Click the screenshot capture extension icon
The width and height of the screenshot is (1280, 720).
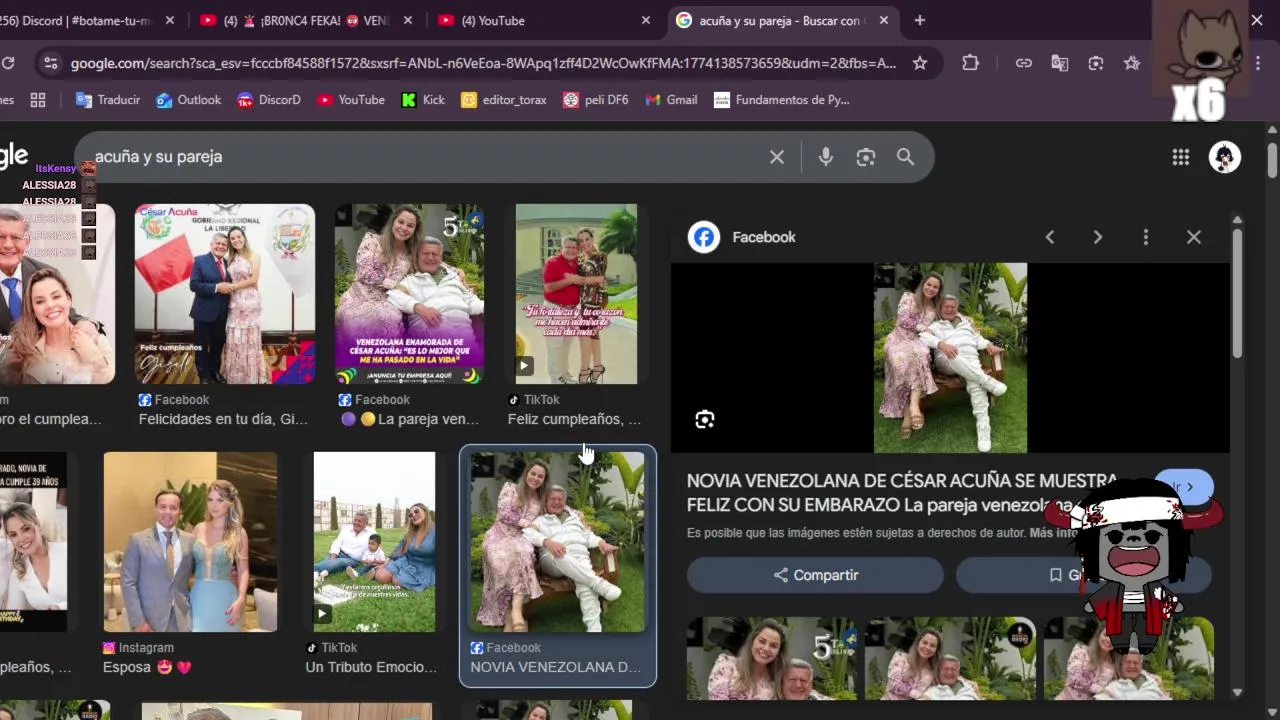(1096, 63)
